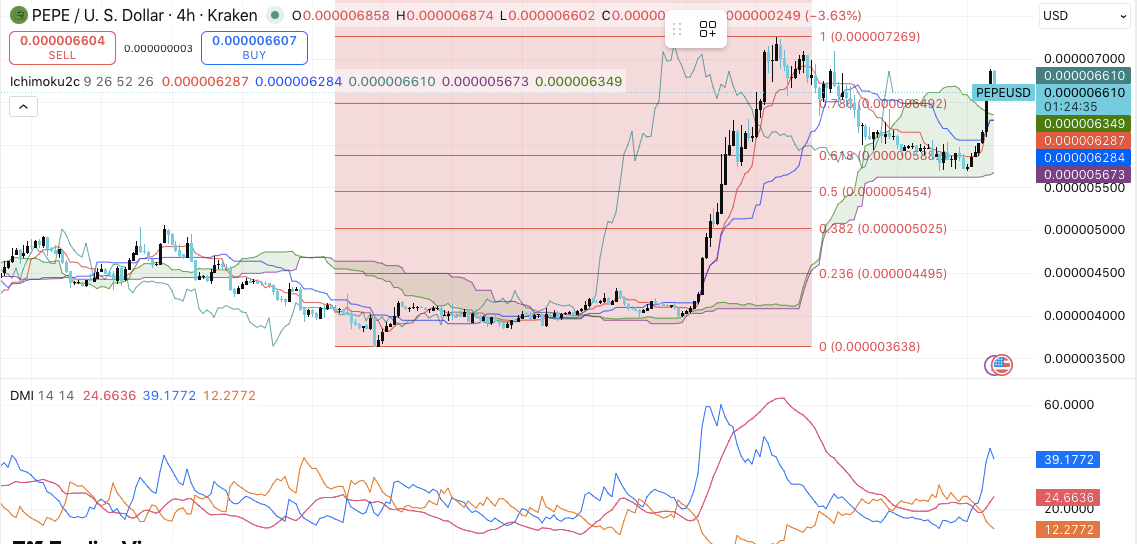Click the green 0.000006349 price axis tag
Viewport: 1137px width, 544px height.
click(x=1084, y=125)
